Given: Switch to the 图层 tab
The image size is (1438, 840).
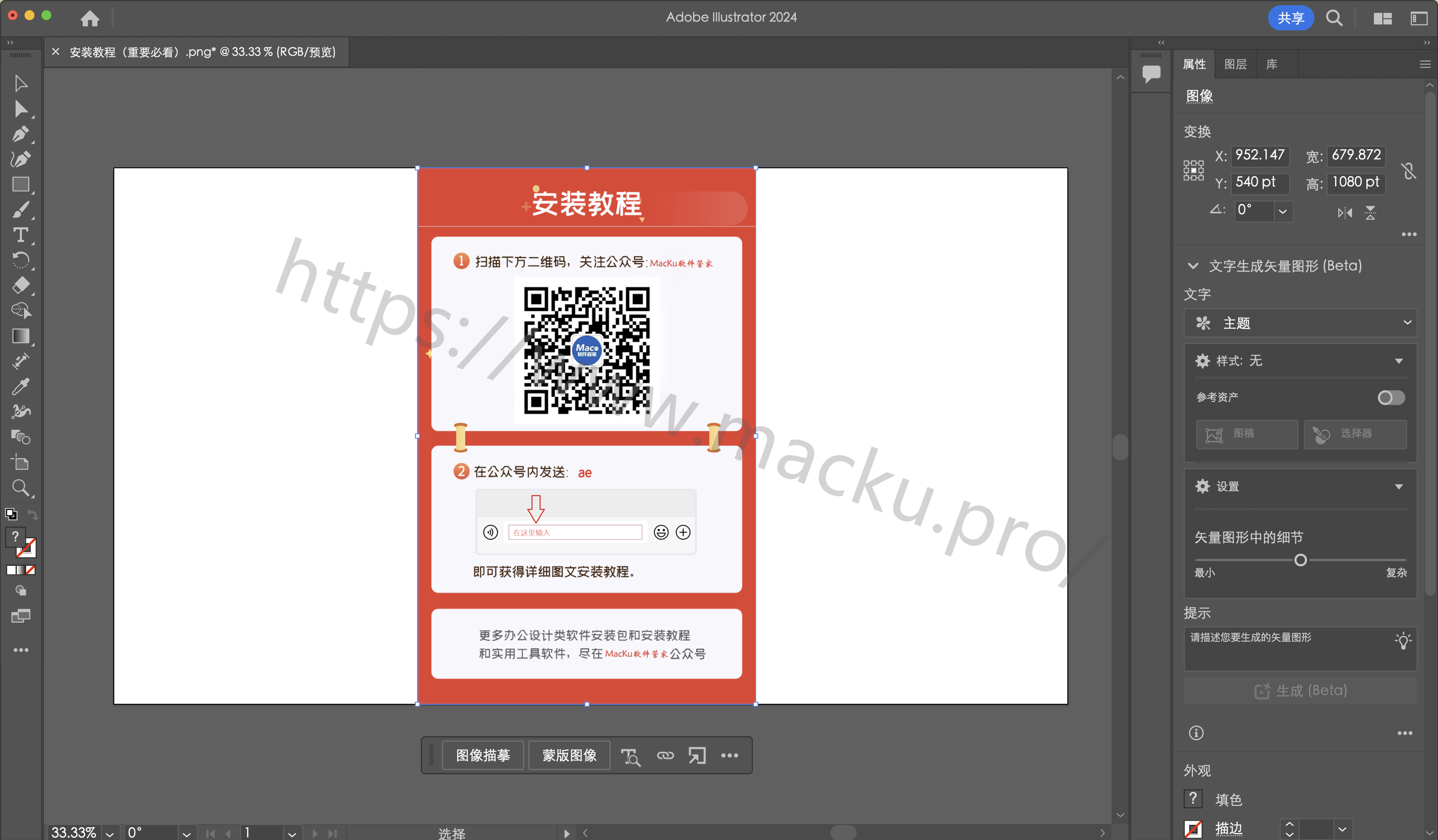Looking at the screenshot, I should (1235, 64).
